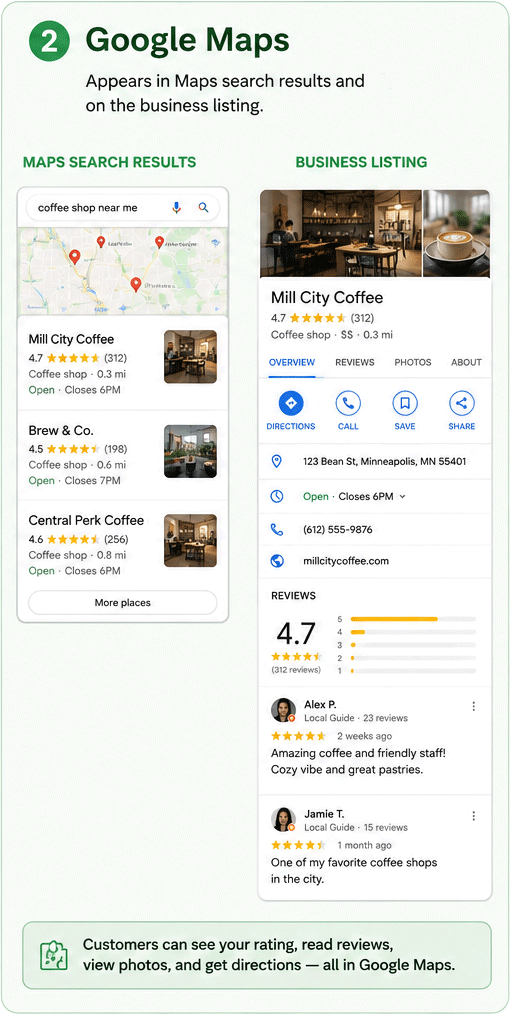Click the map tile icon in the bottom banner

(54, 955)
